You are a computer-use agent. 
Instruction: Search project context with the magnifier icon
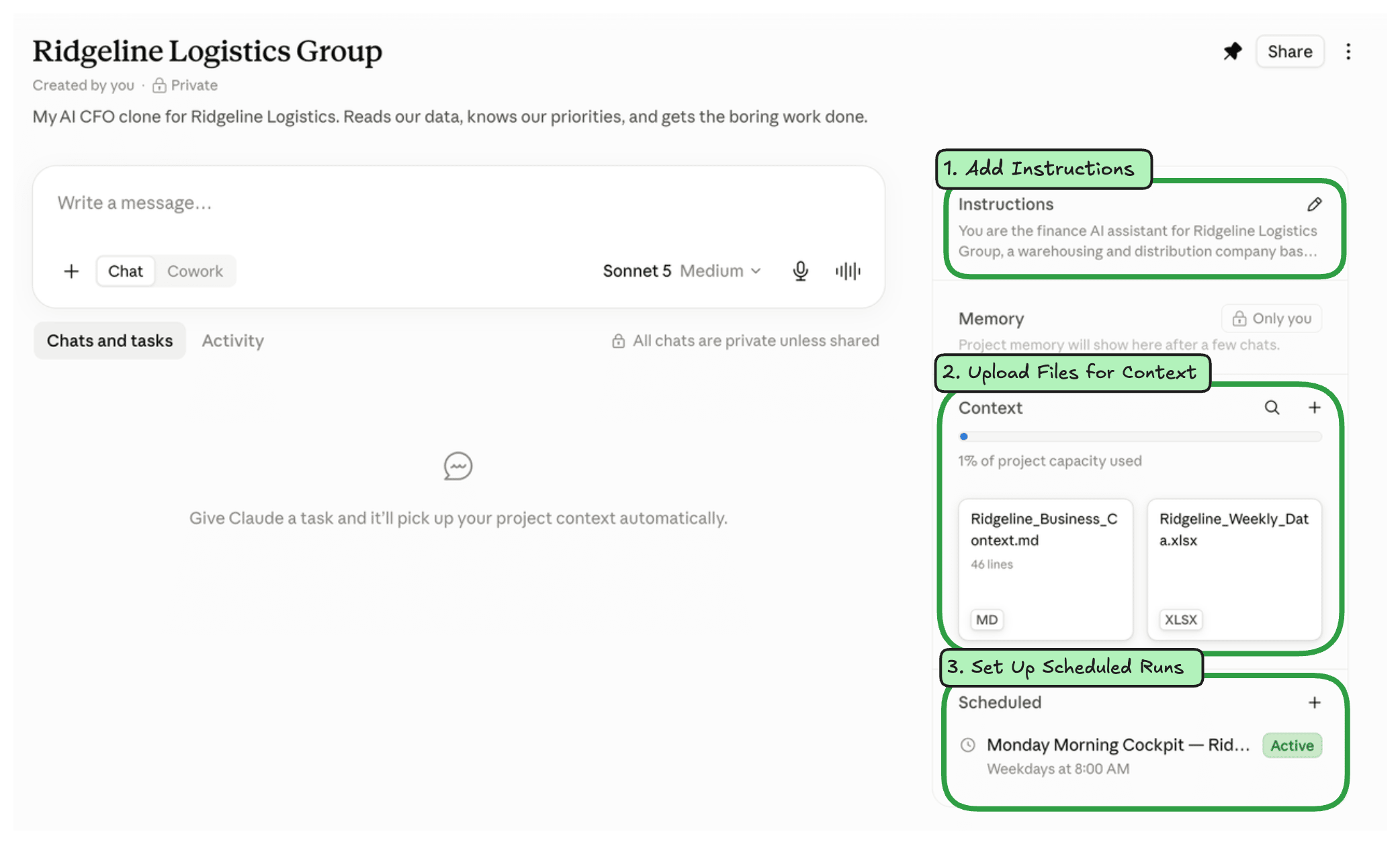coord(1272,408)
